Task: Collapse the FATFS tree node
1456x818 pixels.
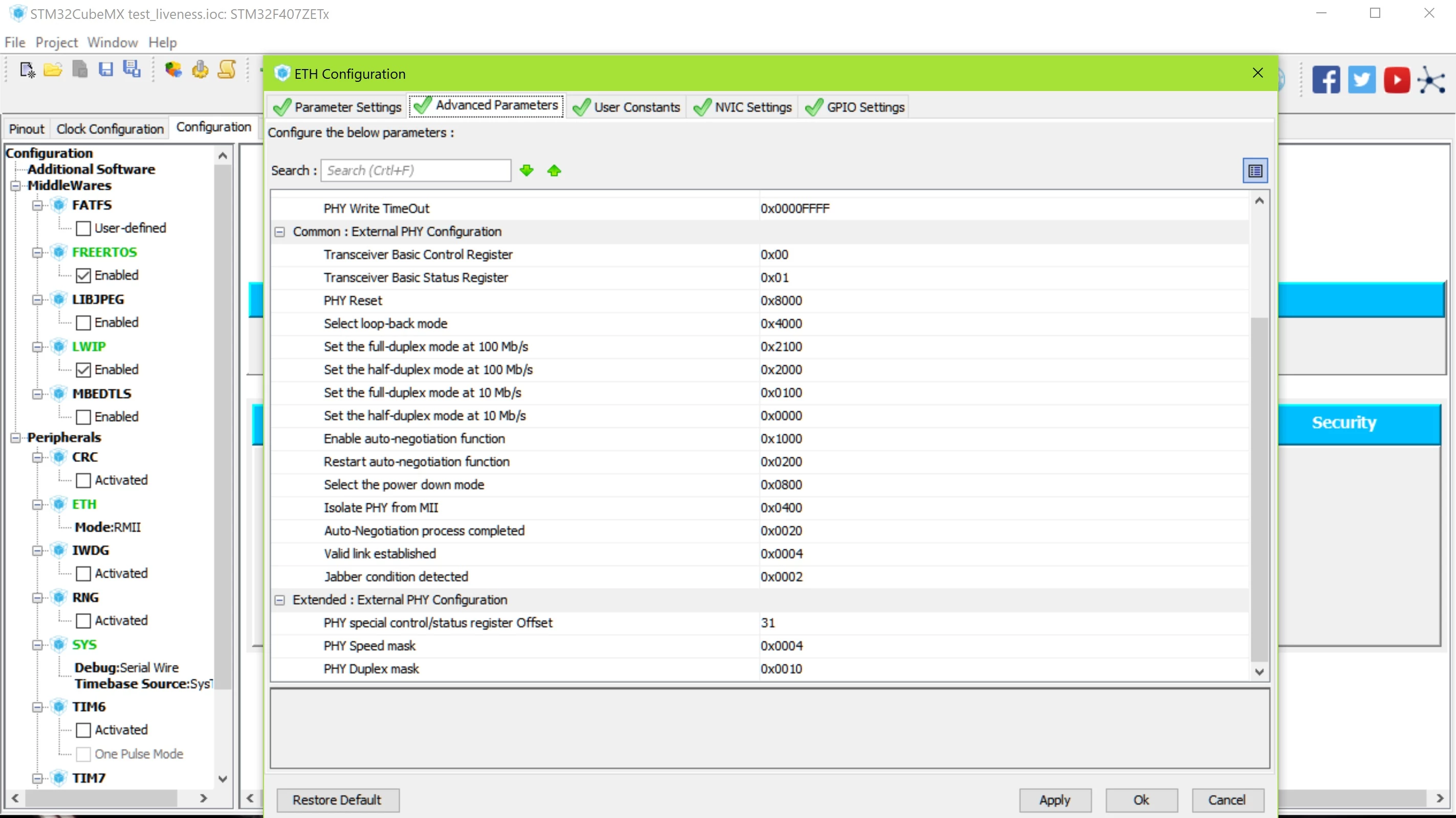Action: 37,206
